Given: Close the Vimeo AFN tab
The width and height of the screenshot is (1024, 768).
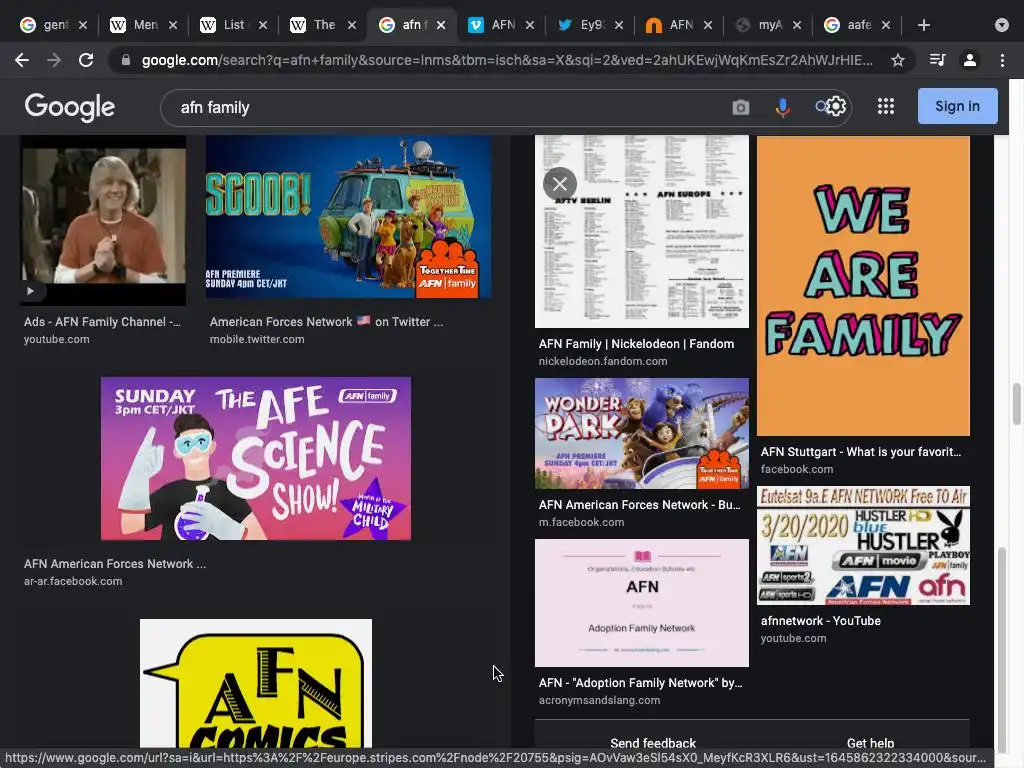Looking at the screenshot, I should point(530,25).
